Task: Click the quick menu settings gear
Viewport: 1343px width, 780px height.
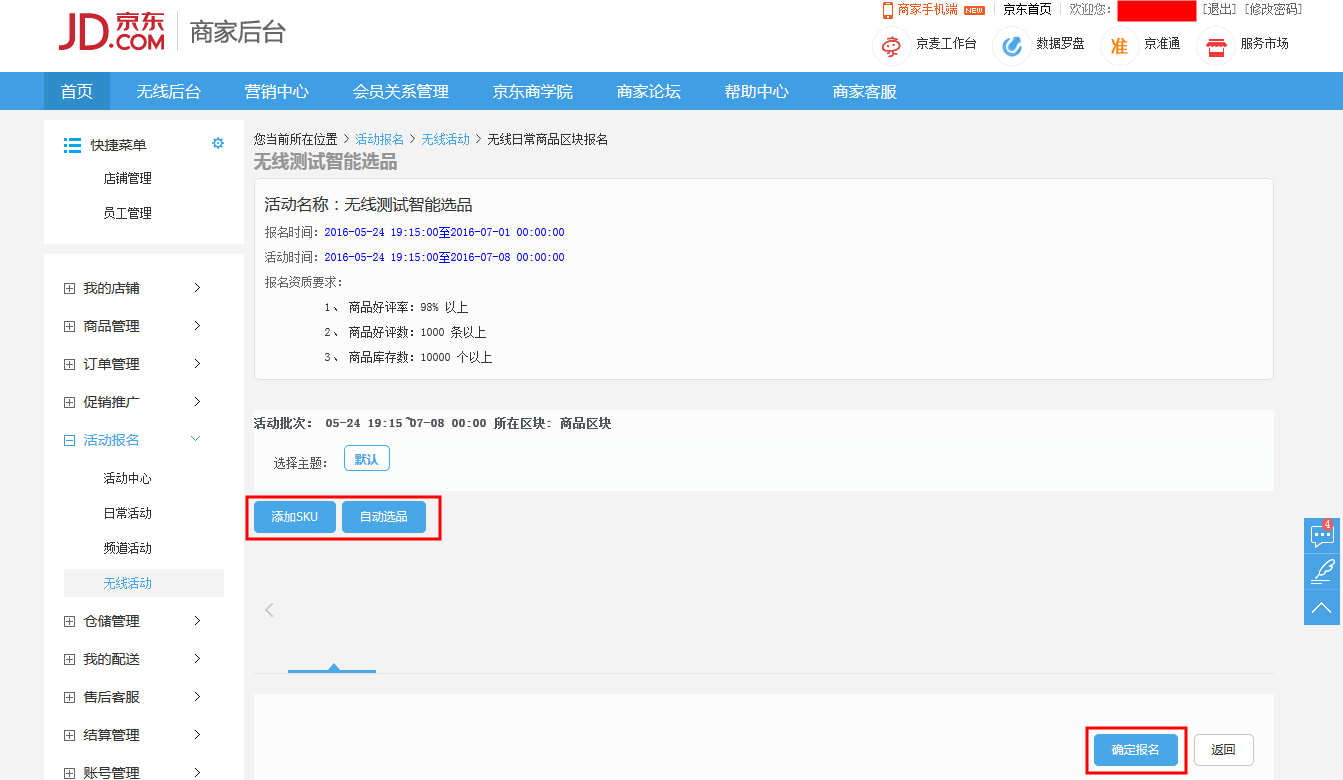Action: point(218,144)
